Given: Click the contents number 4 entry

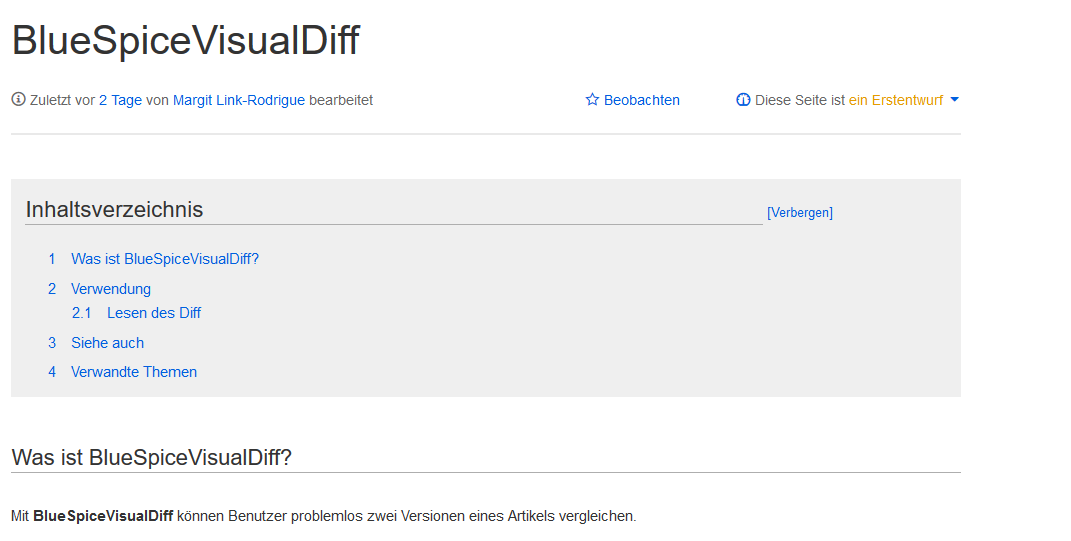Looking at the screenshot, I should click(x=52, y=372).
